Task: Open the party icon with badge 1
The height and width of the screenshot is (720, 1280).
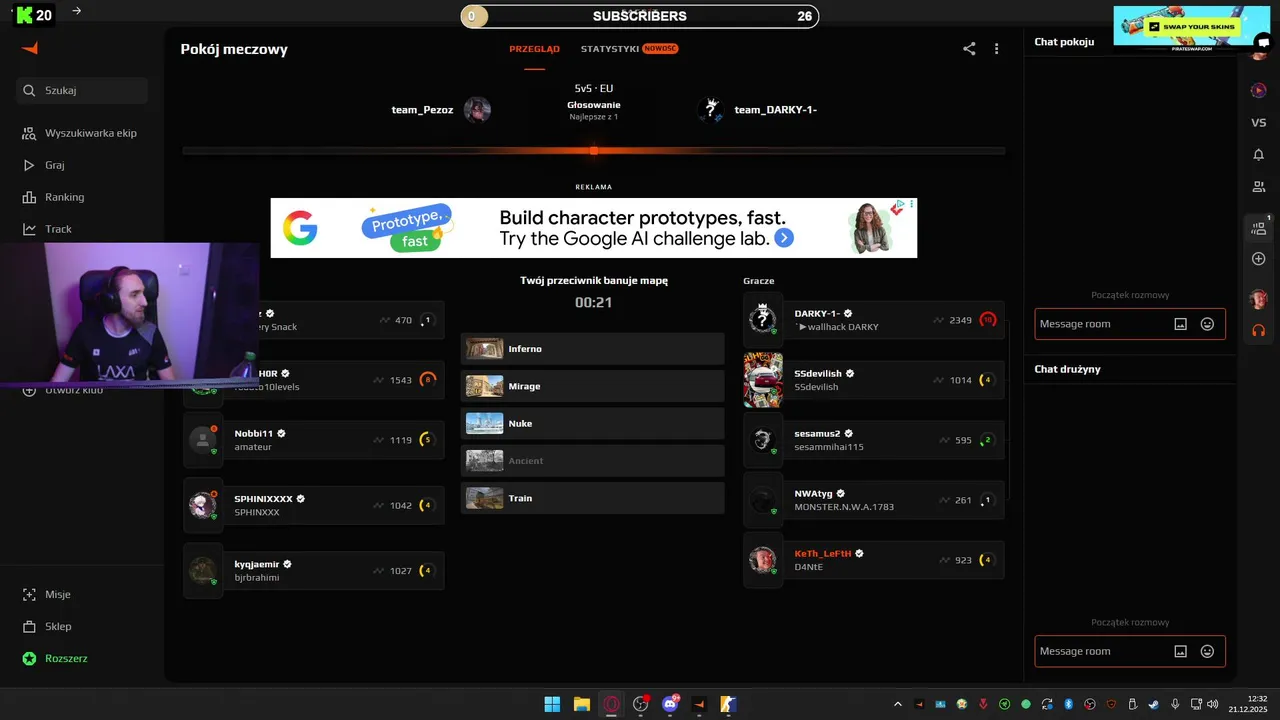Action: click(x=1258, y=228)
